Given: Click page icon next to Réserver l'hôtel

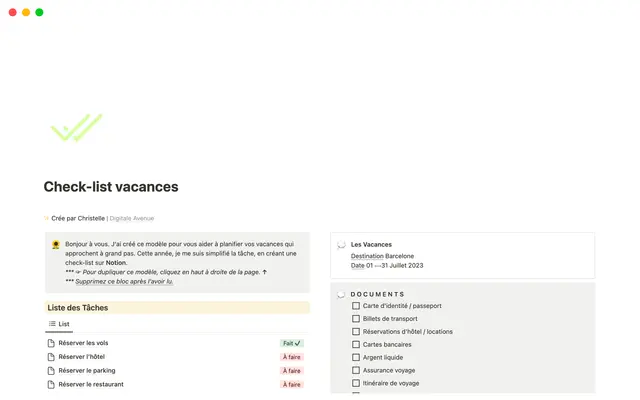Looking at the screenshot, I should pos(51,357).
